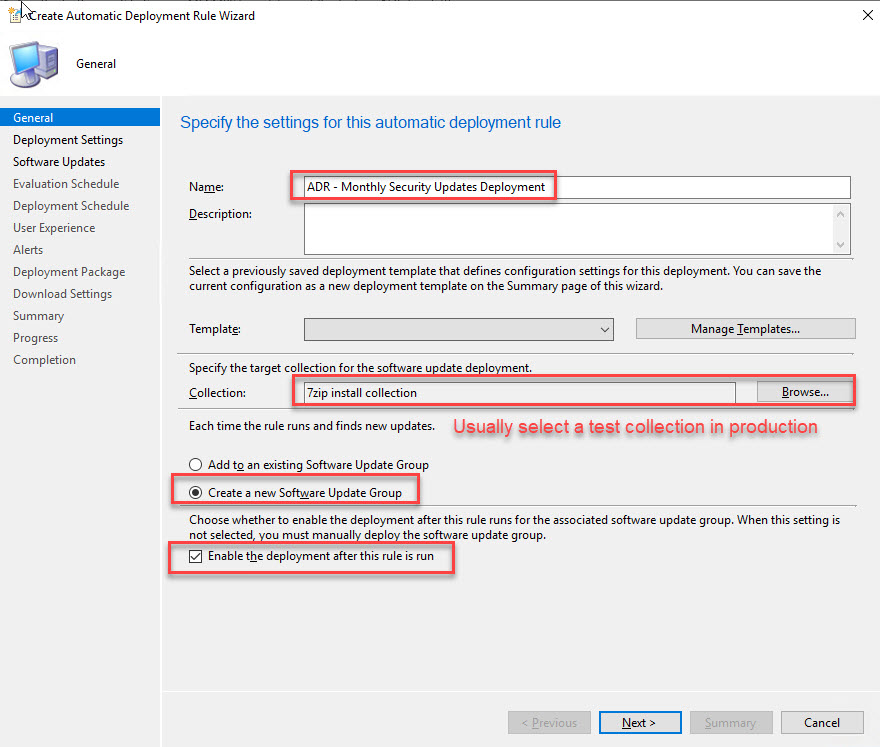The width and height of the screenshot is (880, 747).
Task: Cancel the wizard
Action: pos(822,722)
